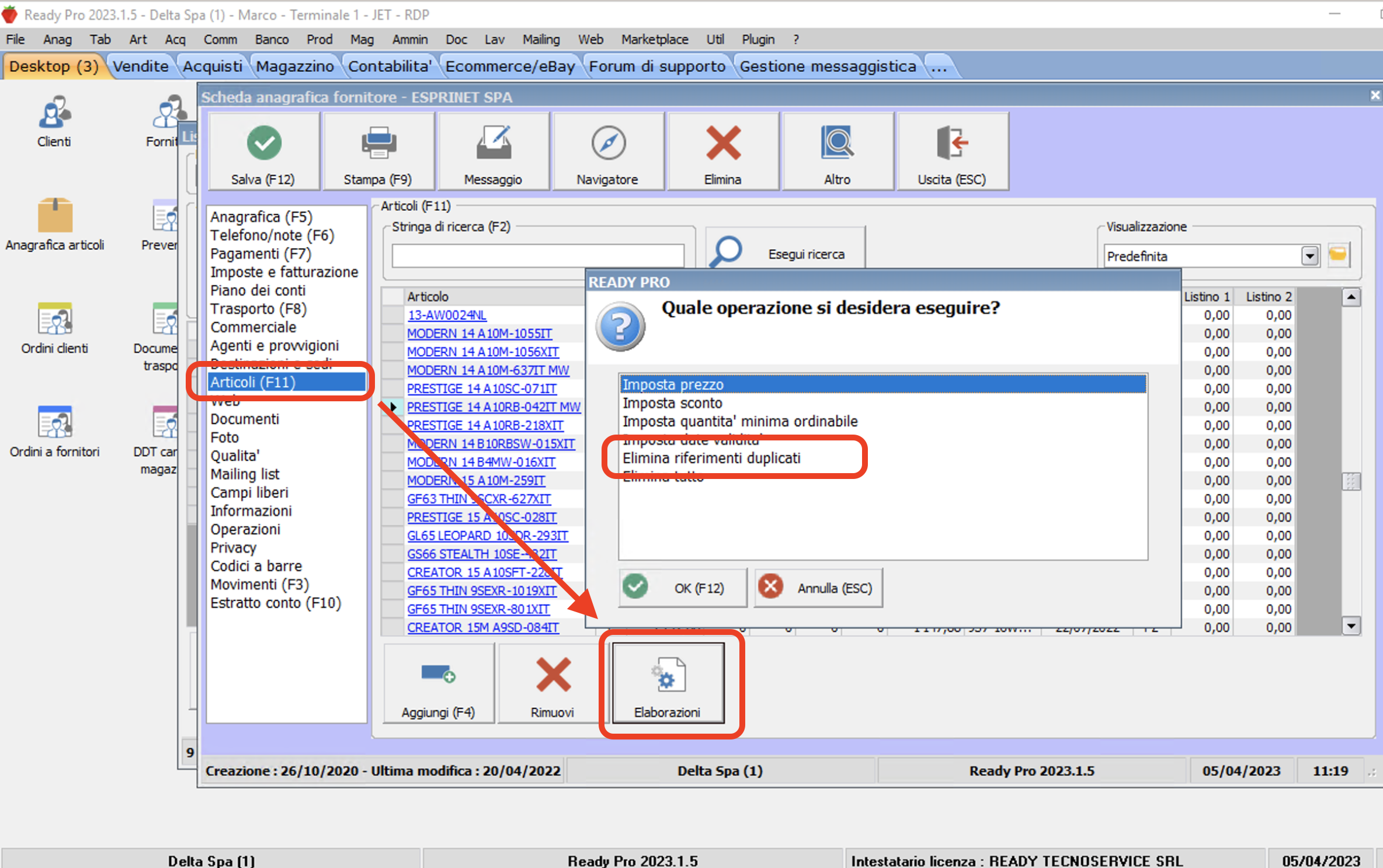Cancel with the Annulla (ESC) button
Screen dimensions: 1383x868
click(818, 588)
